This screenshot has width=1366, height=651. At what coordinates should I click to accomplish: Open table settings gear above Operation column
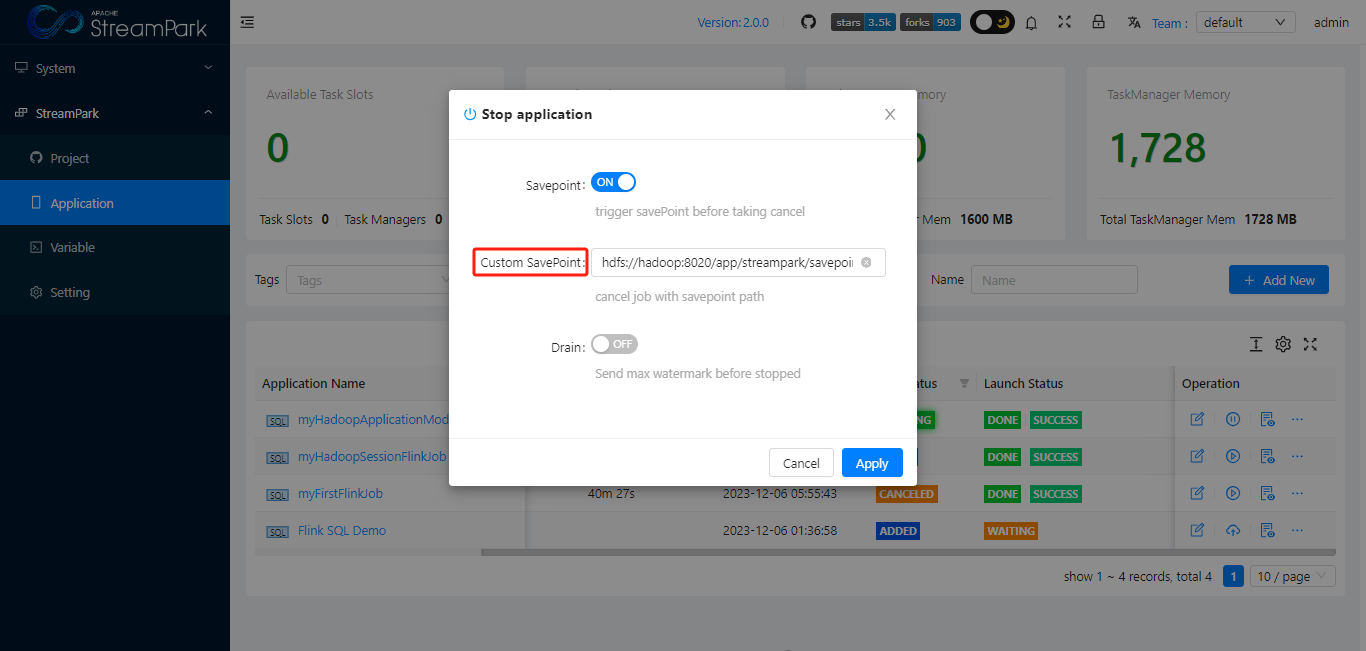pyautogui.click(x=1283, y=344)
